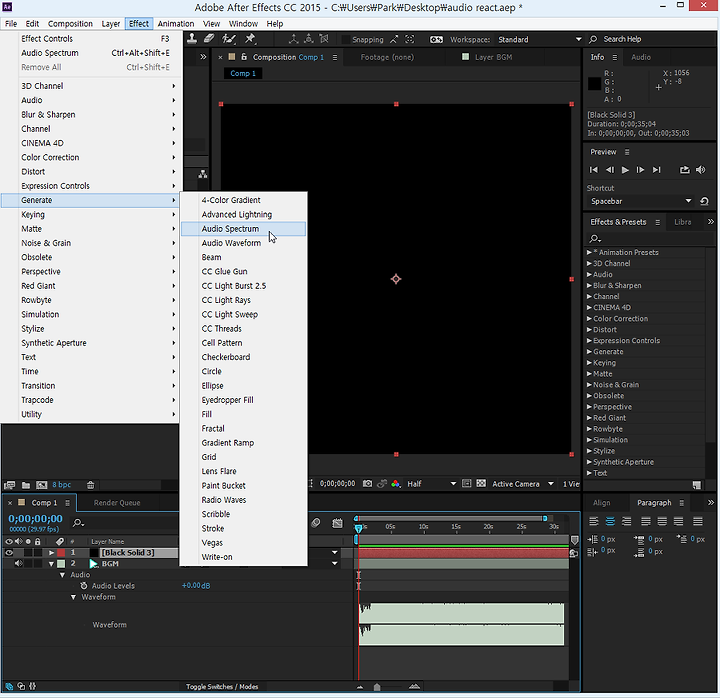Click the create new animation preset icon
720x698 pixels.
point(697,485)
